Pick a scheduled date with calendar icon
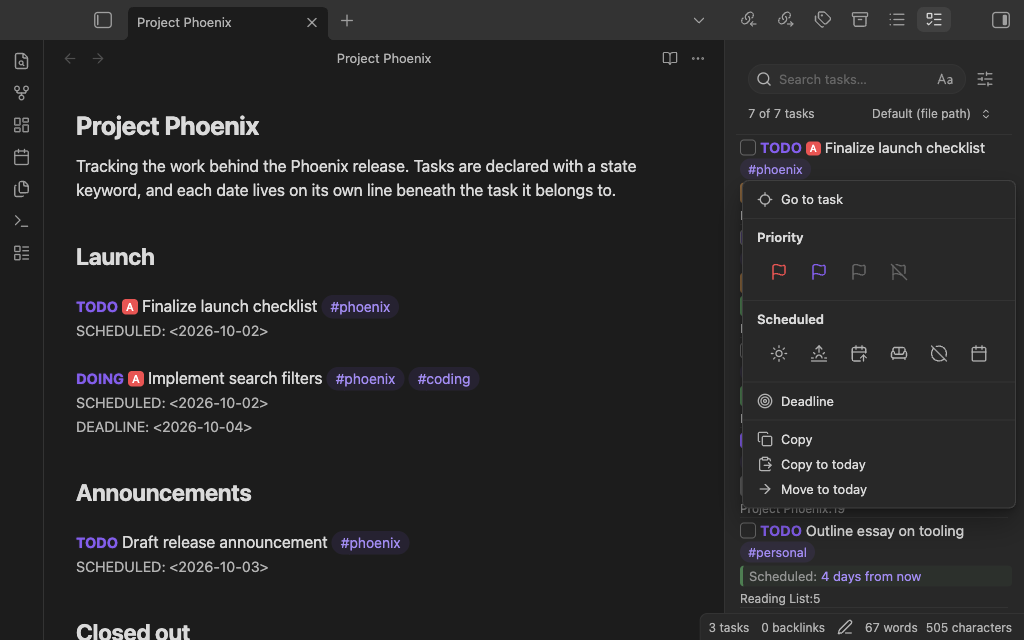This screenshot has width=1024, height=640. tap(979, 354)
